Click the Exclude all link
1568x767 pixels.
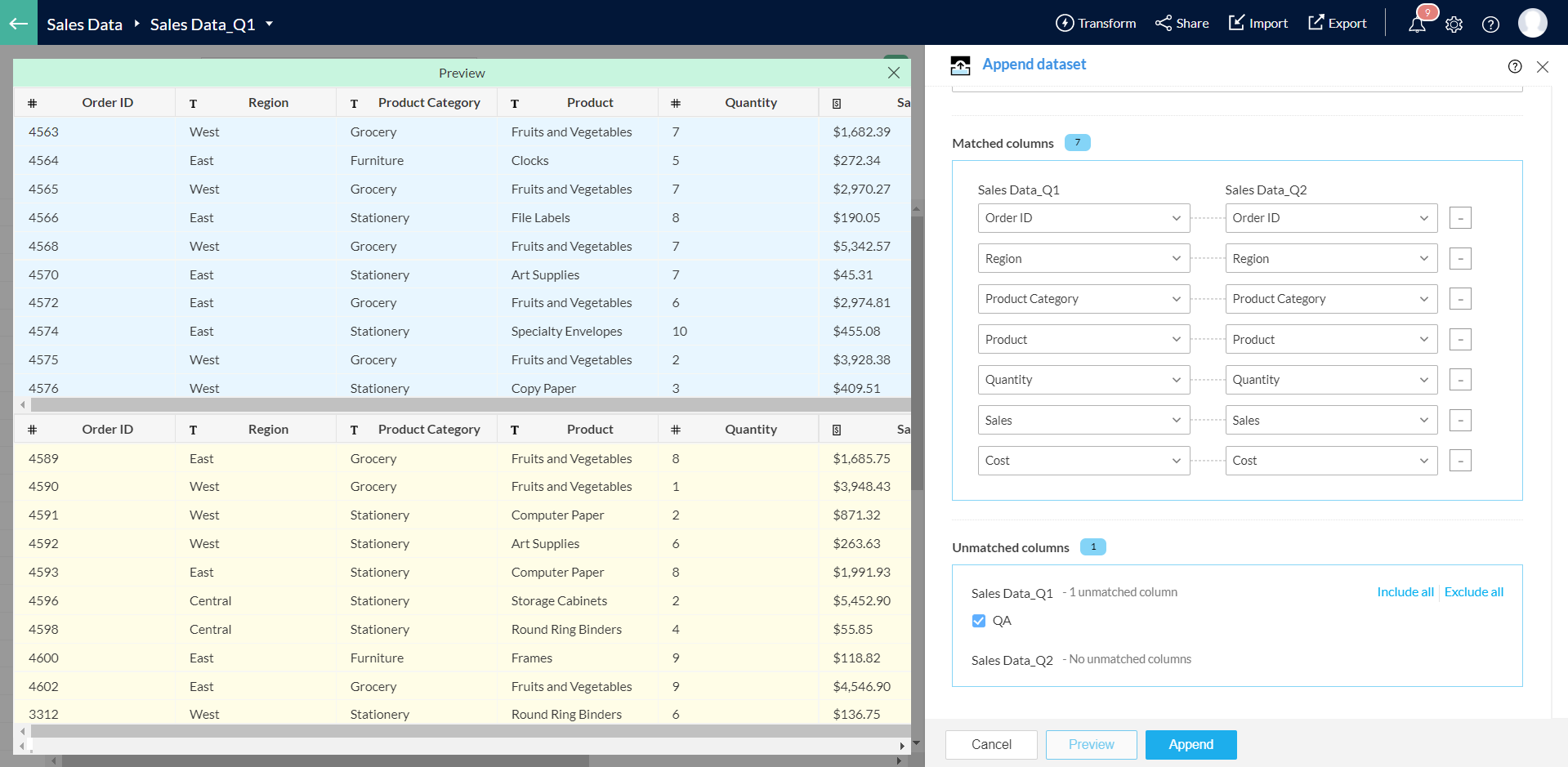click(1473, 592)
